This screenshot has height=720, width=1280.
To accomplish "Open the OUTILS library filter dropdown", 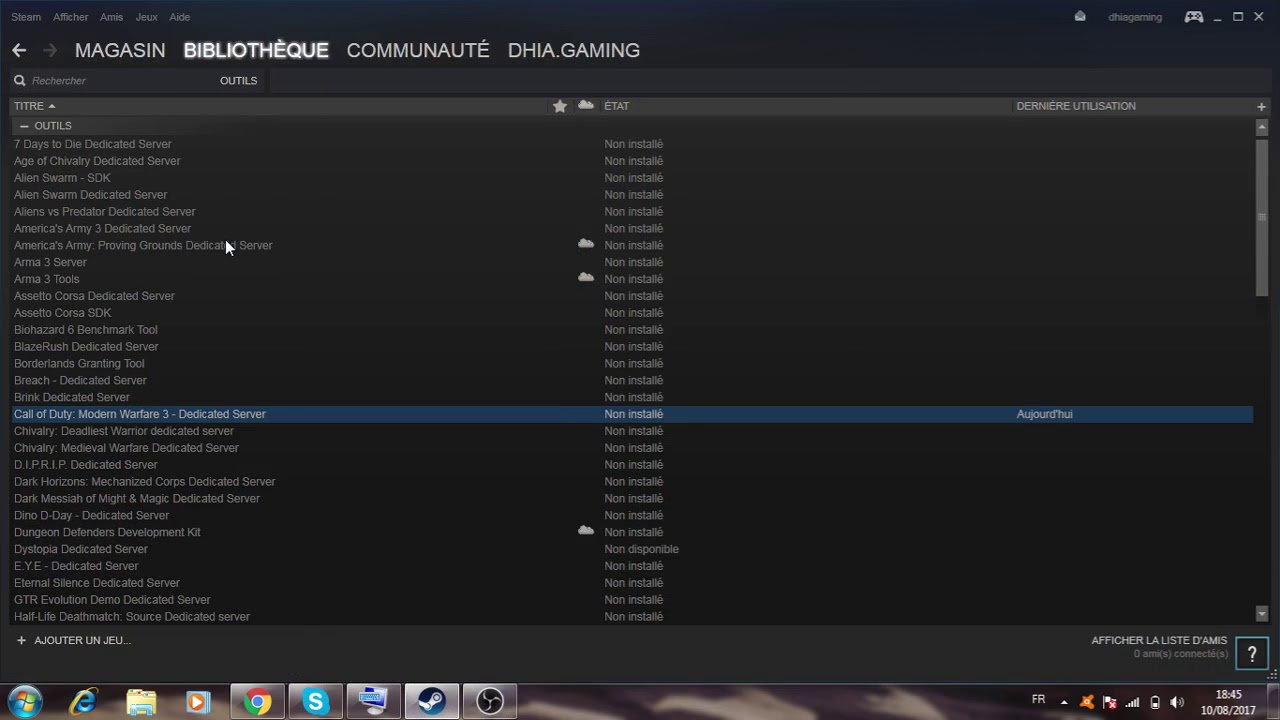I will pos(238,81).
